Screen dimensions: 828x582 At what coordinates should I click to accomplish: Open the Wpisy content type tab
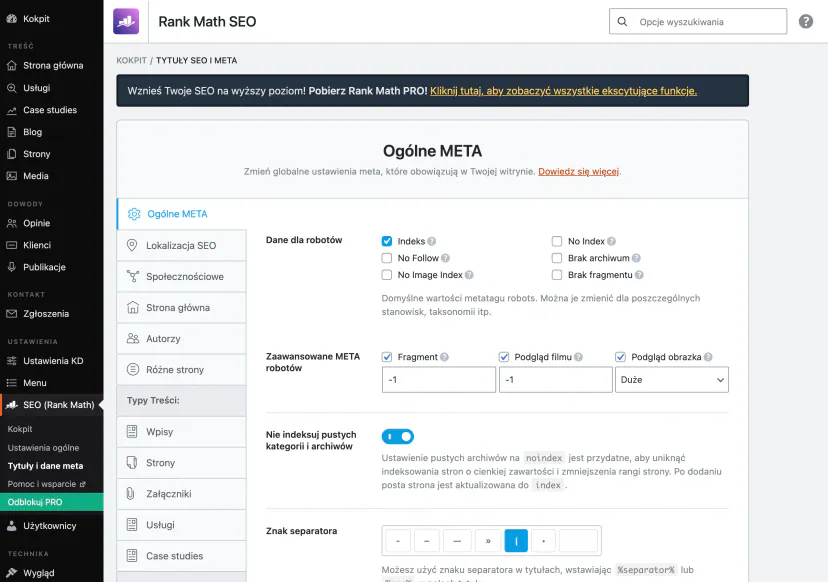(182, 432)
